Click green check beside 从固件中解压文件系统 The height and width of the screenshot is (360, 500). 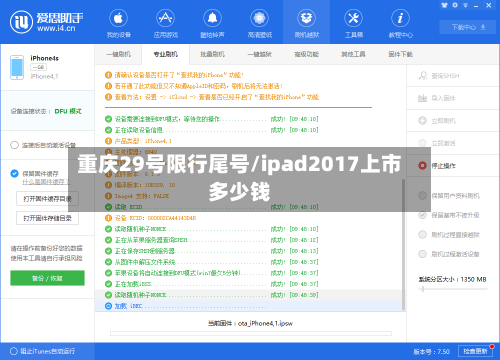pos(108,262)
